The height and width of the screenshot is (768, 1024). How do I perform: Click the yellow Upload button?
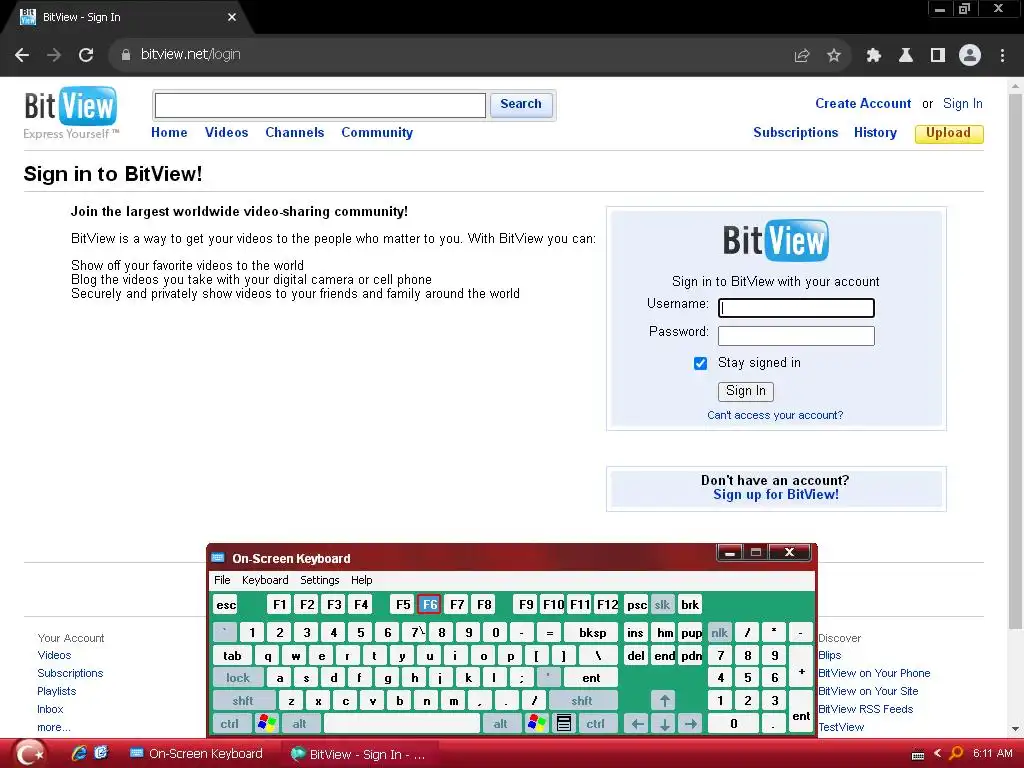948,133
